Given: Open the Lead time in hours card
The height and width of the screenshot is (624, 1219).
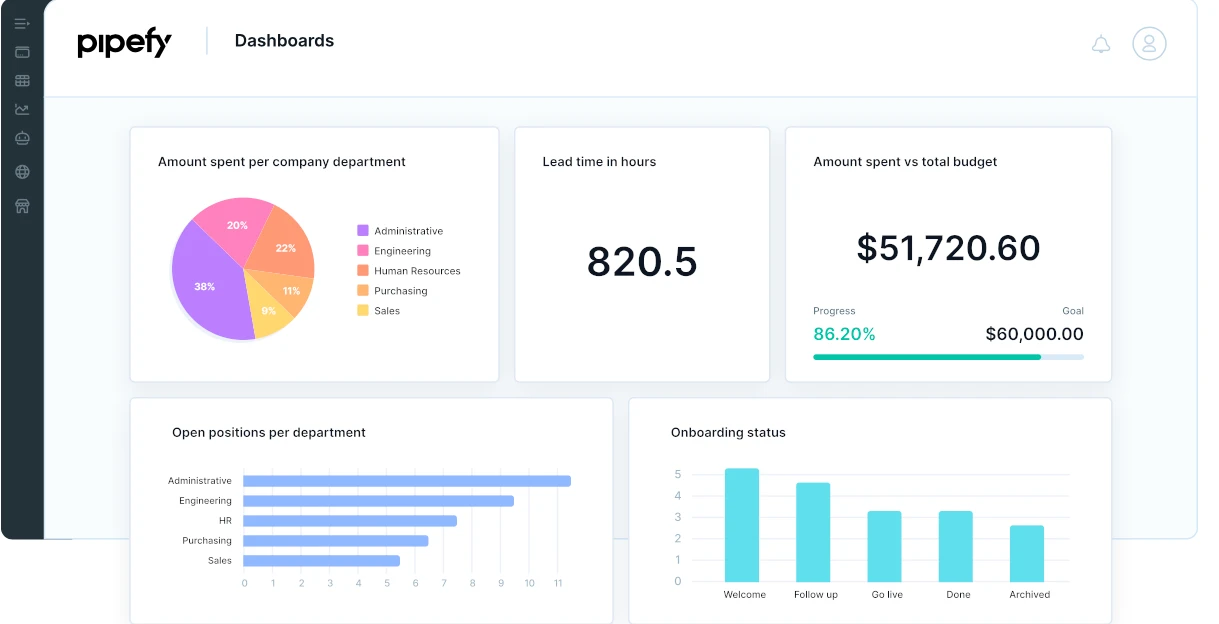Looking at the screenshot, I should pyautogui.click(x=642, y=254).
